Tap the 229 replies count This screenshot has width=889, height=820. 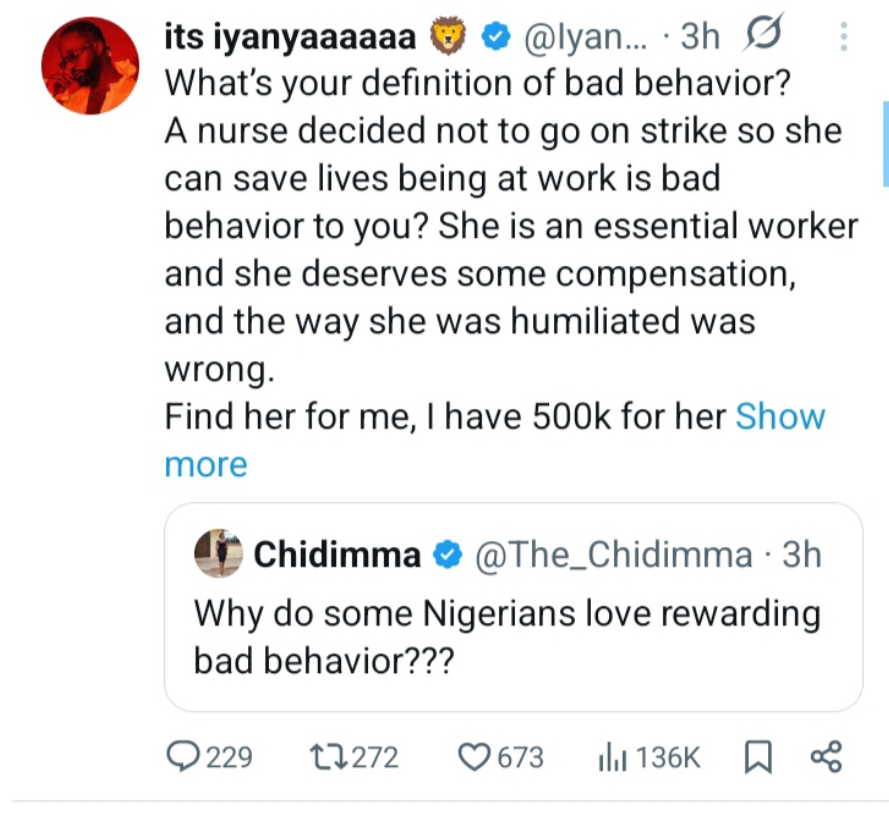coord(229,758)
